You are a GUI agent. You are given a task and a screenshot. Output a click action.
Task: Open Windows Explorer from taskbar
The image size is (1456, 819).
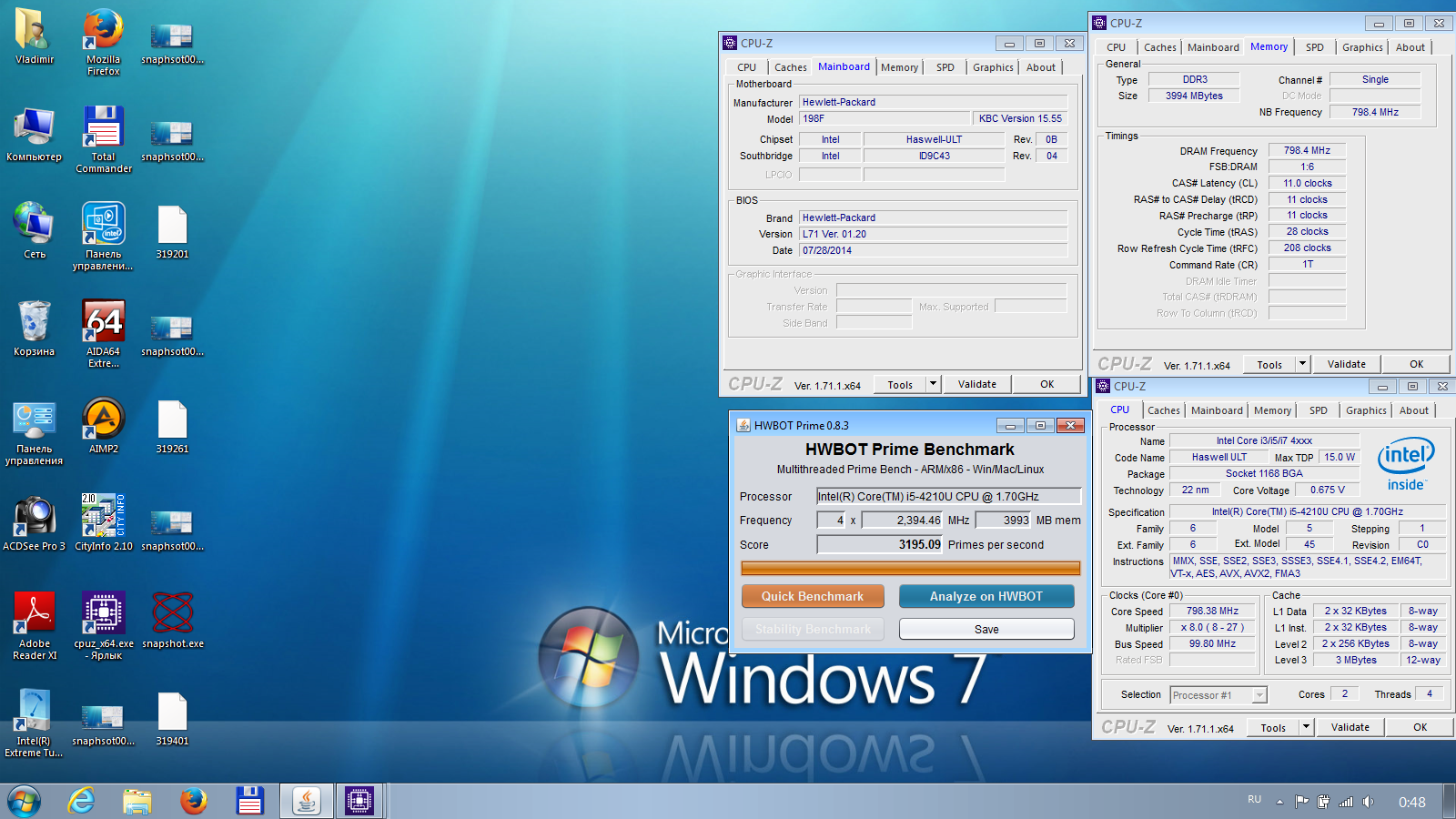pyautogui.click(x=137, y=802)
